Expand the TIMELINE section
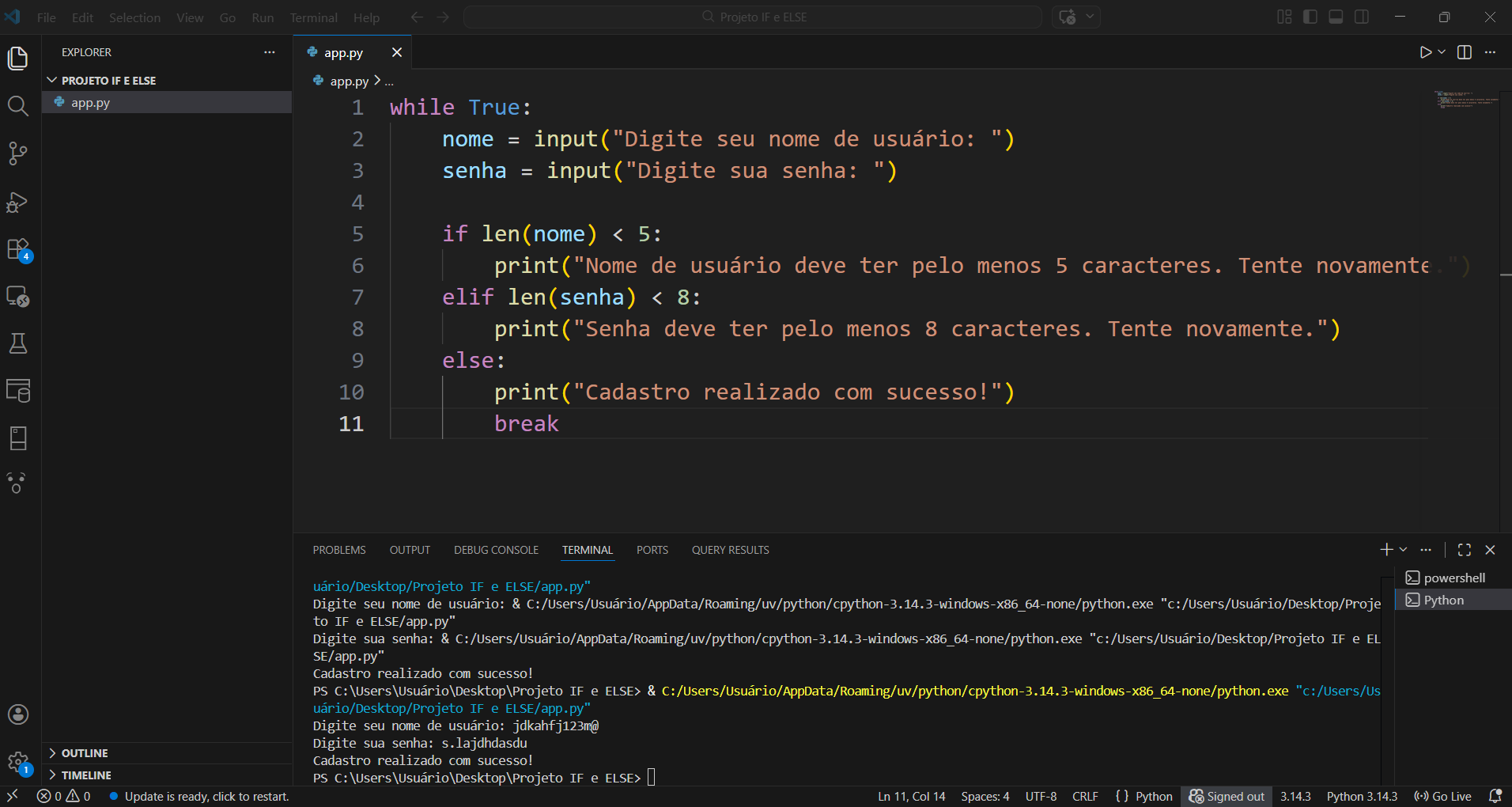This screenshot has width=1512, height=807. [x=86, y=775]
